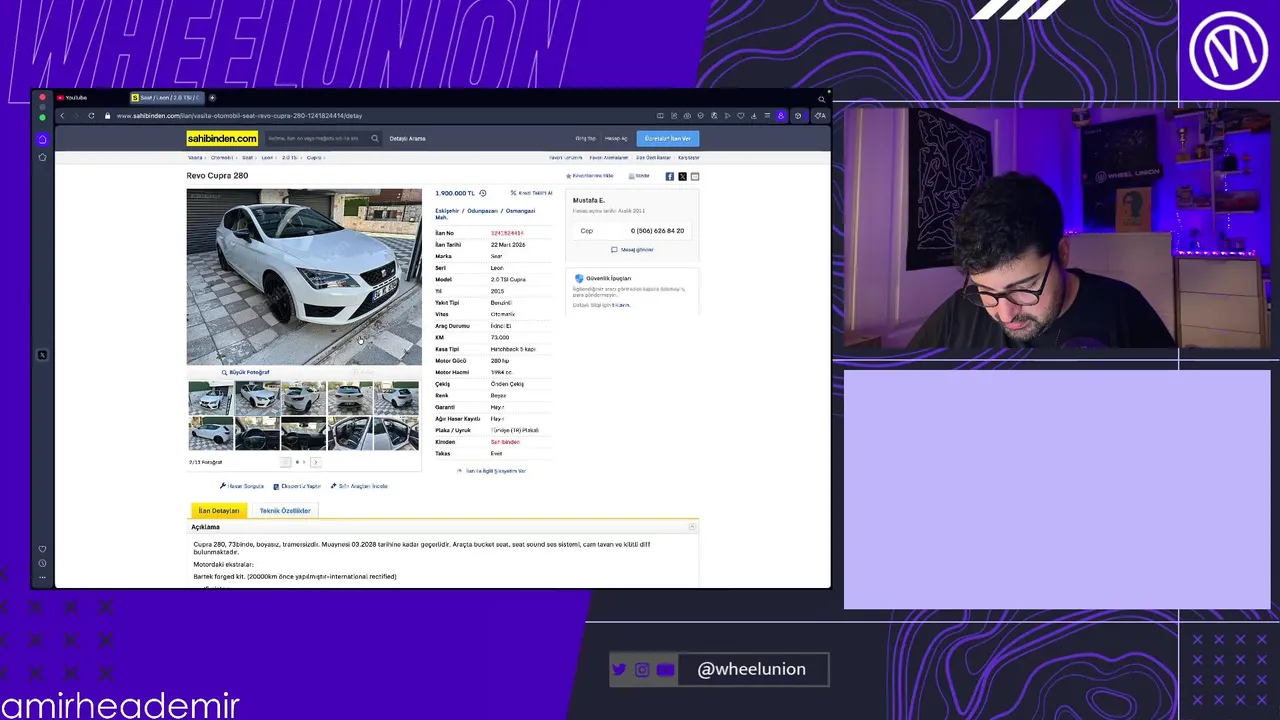Go to previous photo thumbnails page arrow
The width and height of the screenshot is (1280, 720).
(x=285, y=462)
